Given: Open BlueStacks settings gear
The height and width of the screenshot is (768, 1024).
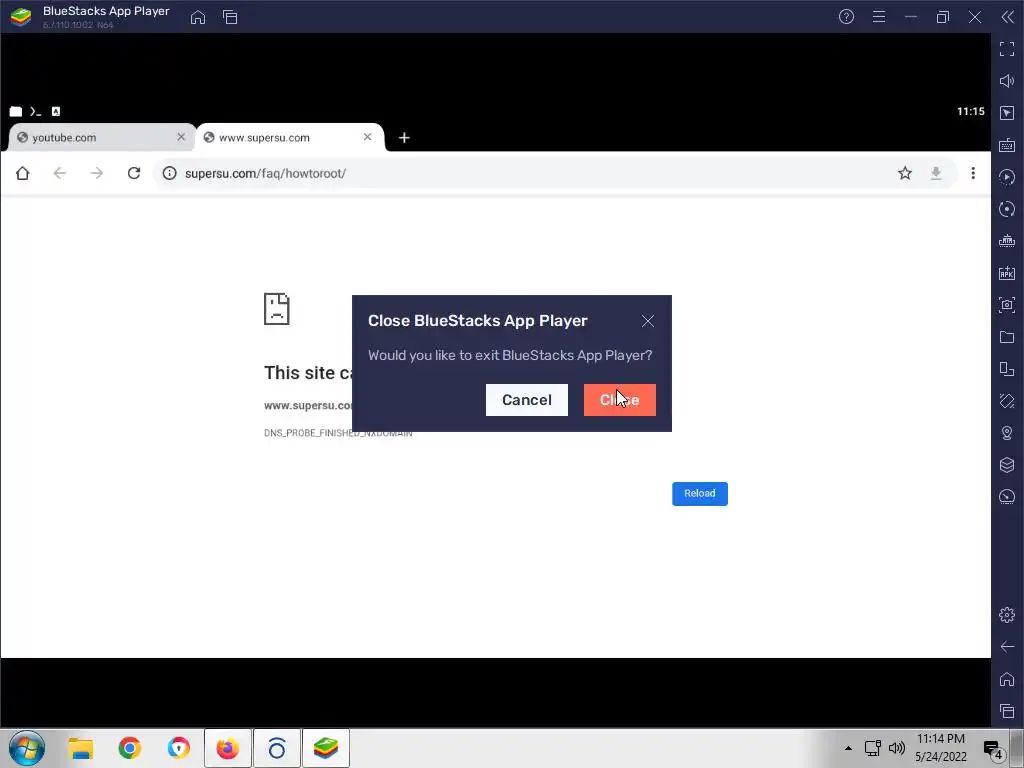Looking at the screenshot, I should coord(1007,615).
